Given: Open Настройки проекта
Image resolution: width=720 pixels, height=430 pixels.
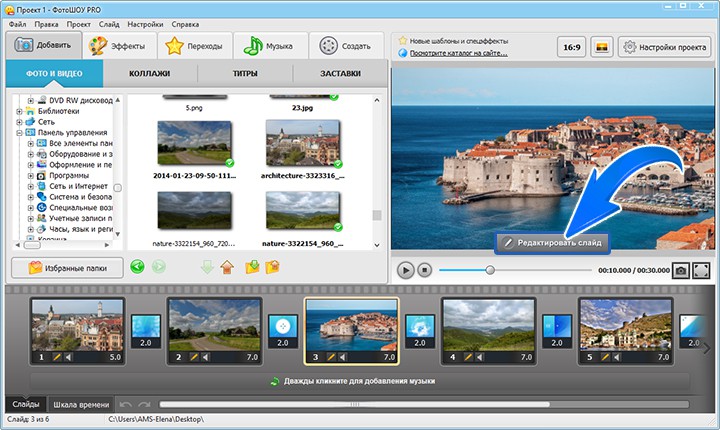Looking at the screenshot, I should coord(664,47).
